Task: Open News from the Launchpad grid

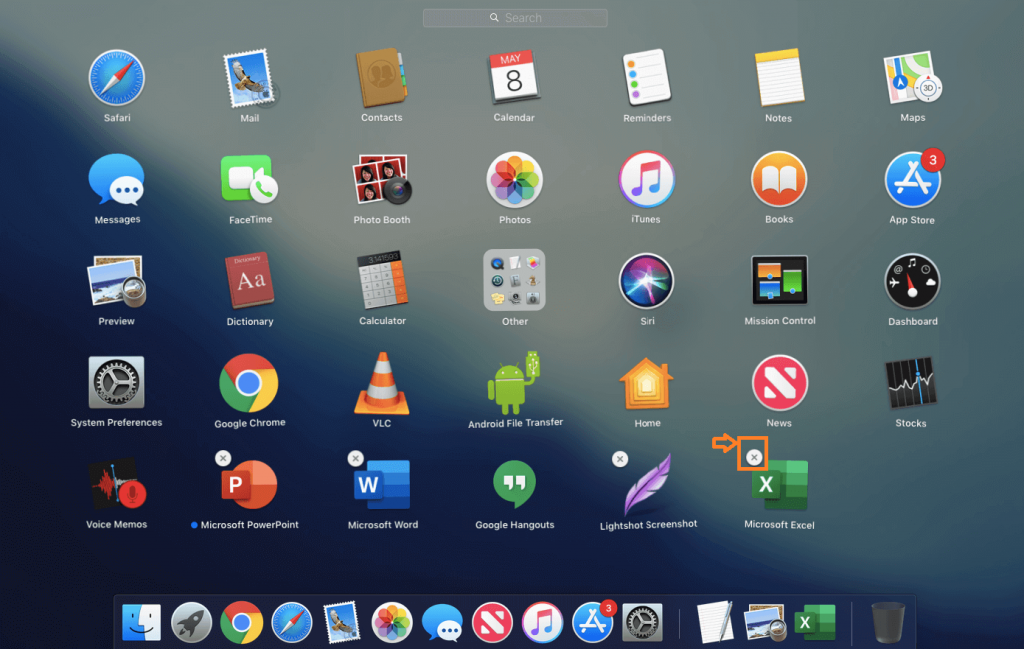Action: click(x=779, y=383)
